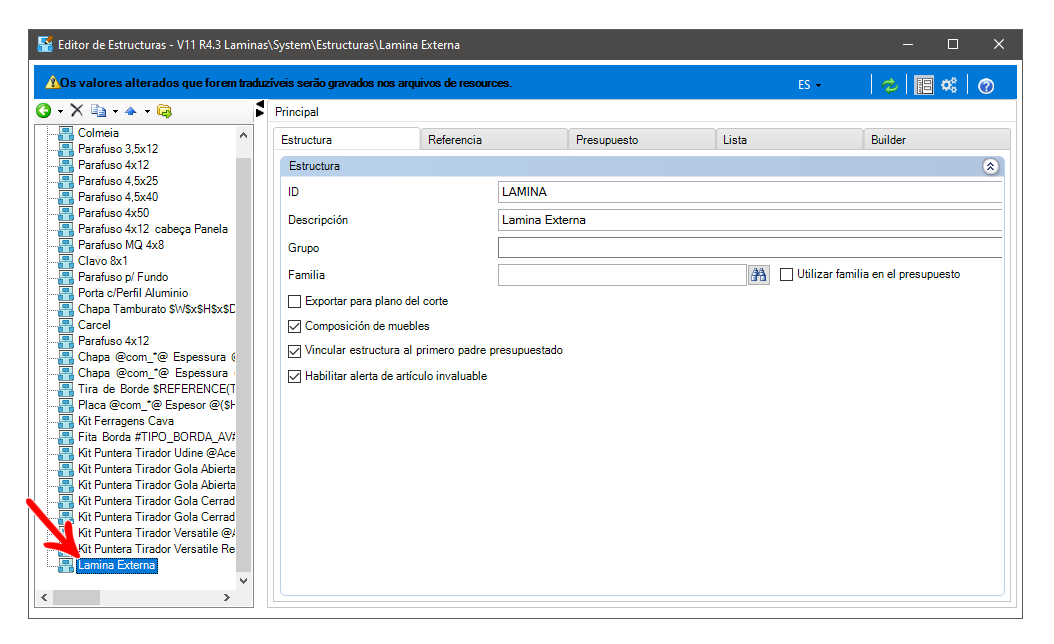
Task: Collapse the Estructura section chevron
Action: [x=990, y=166]
